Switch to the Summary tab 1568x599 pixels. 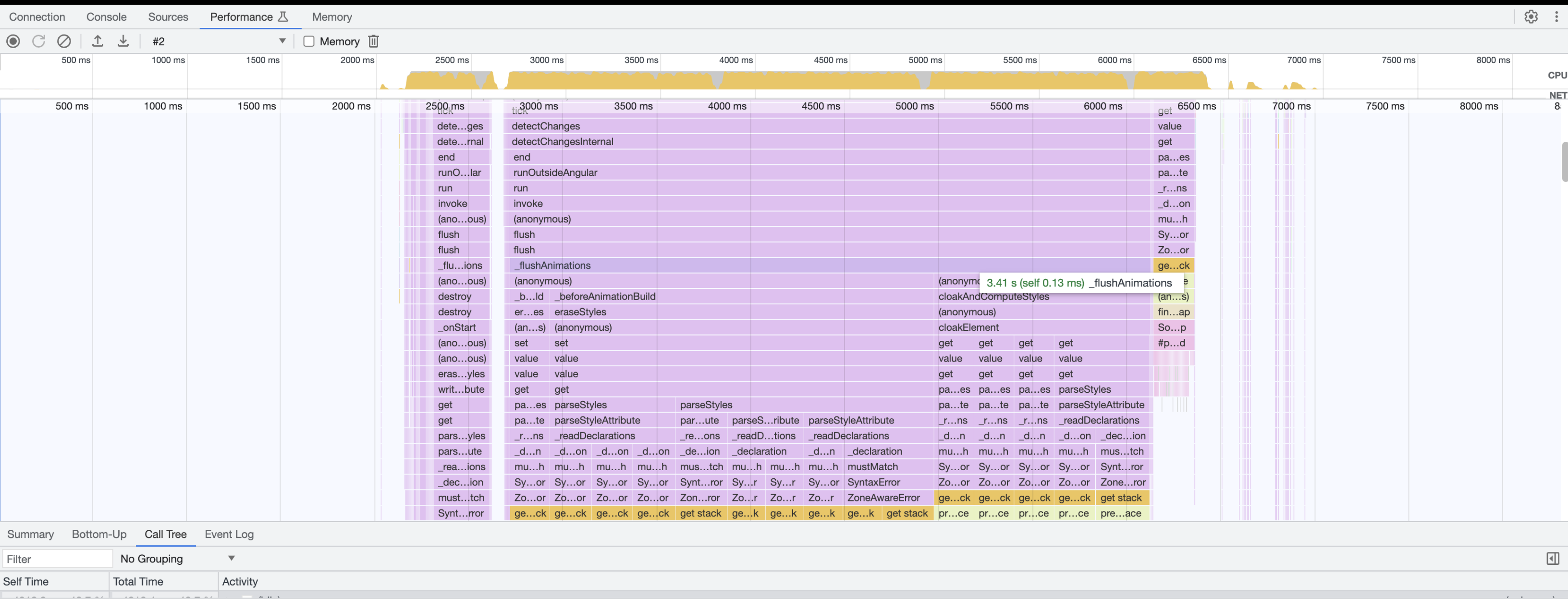point(30,535)
